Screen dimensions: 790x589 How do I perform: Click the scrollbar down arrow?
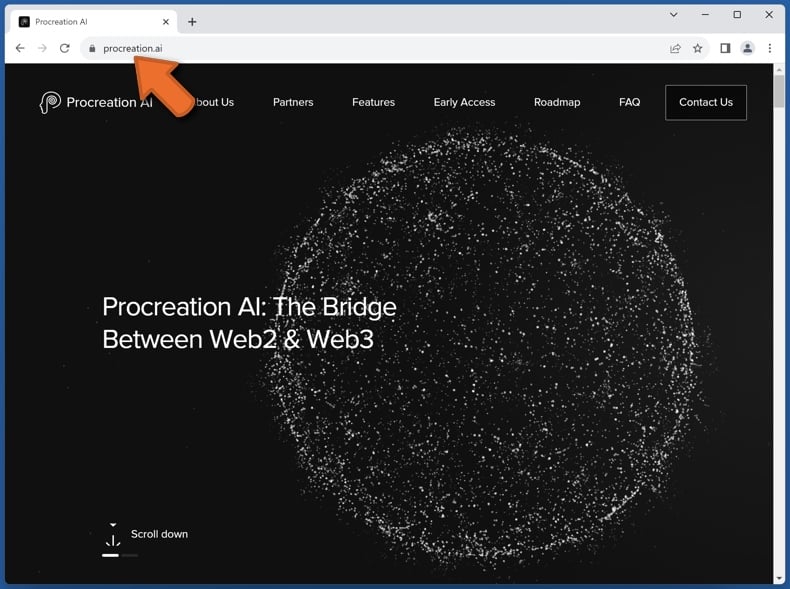(x=779, y=578)
